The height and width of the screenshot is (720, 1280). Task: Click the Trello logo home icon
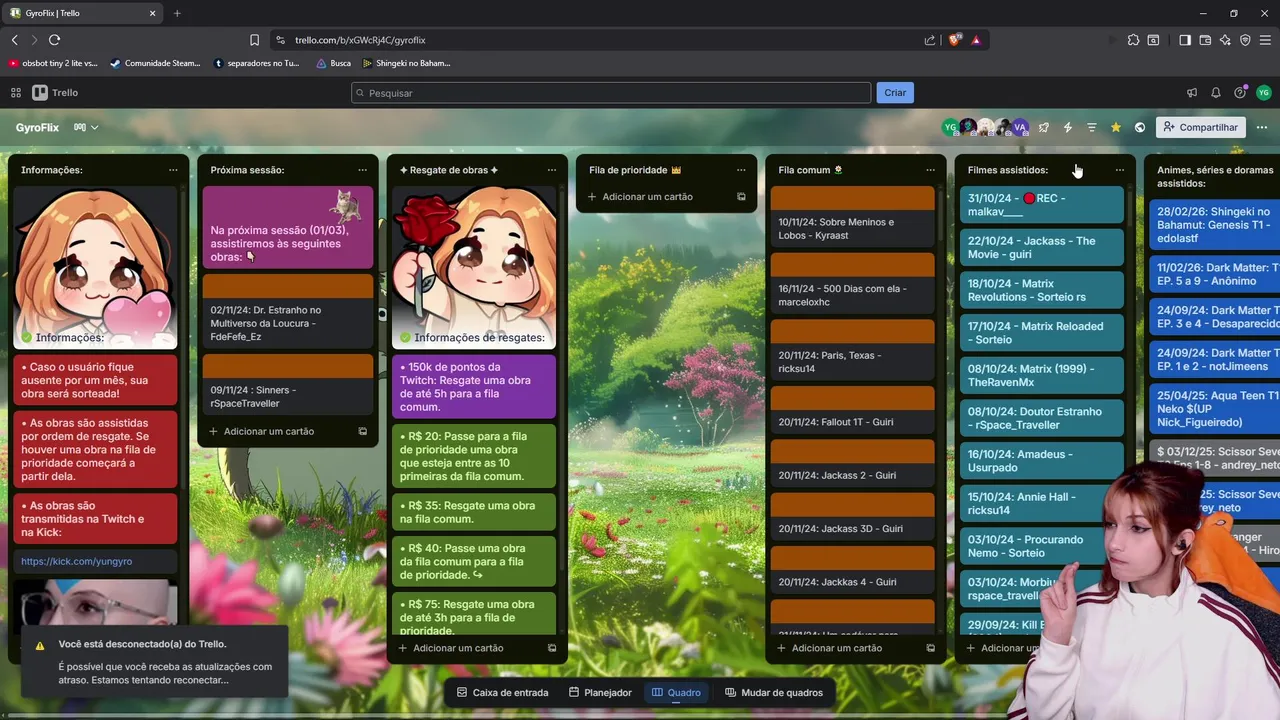pyautogui.click(x=55, y=93)
